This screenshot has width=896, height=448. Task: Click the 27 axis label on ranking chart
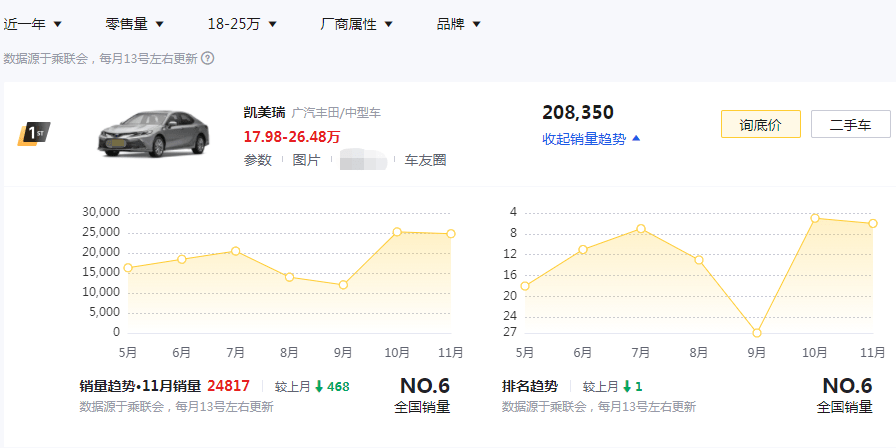(510, 331)
